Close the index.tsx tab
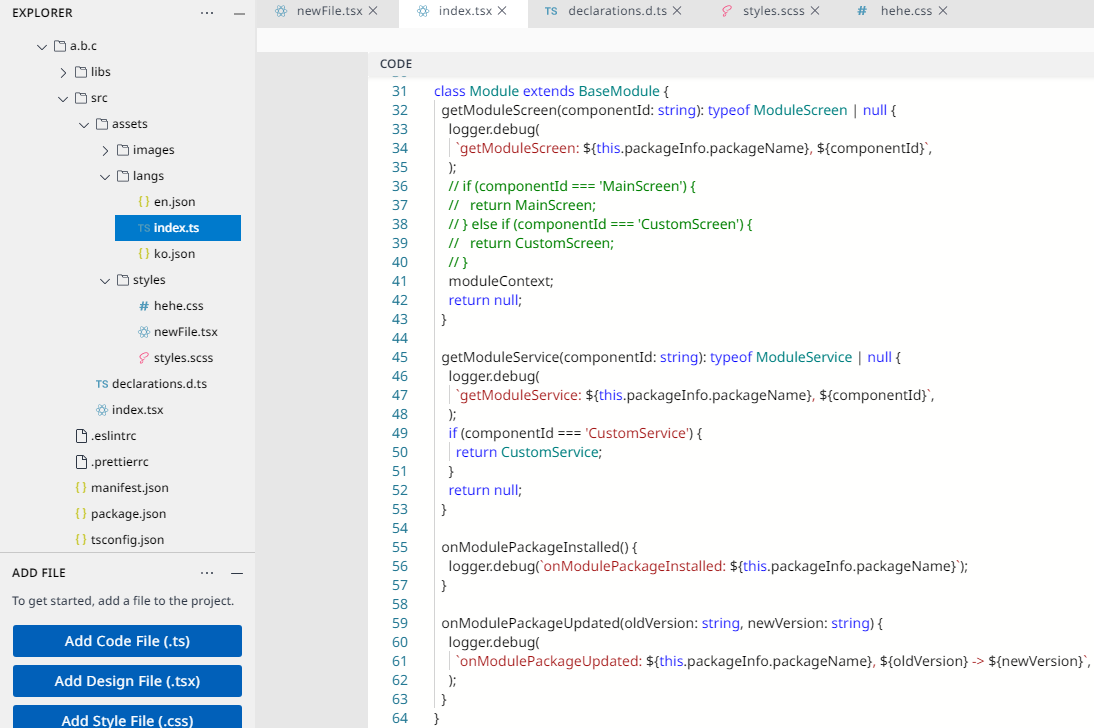This screenshot has height=728, width=1094. pos(502,10)
